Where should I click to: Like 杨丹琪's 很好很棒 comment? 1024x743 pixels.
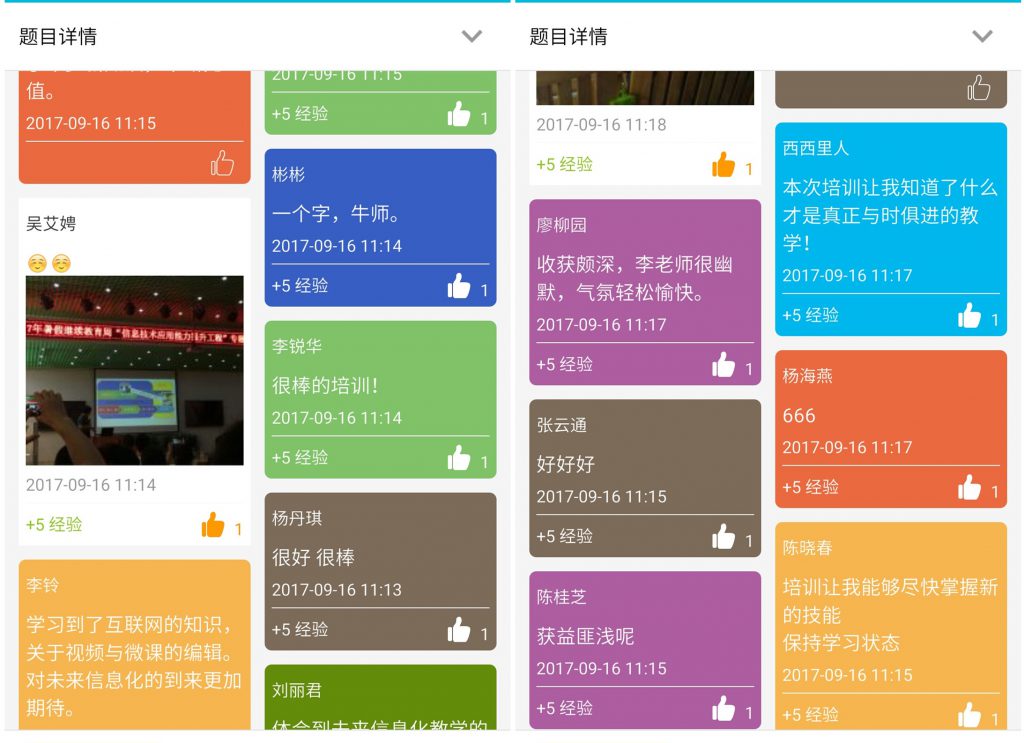(459, 630)
